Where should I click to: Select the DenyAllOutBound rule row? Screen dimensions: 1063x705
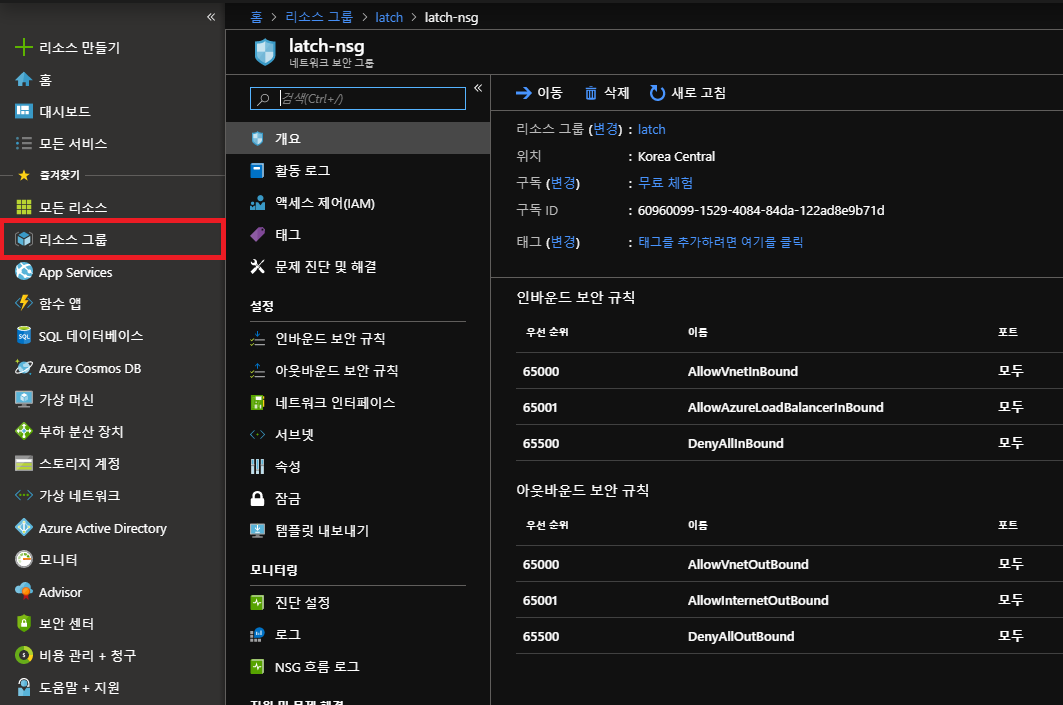789,636
